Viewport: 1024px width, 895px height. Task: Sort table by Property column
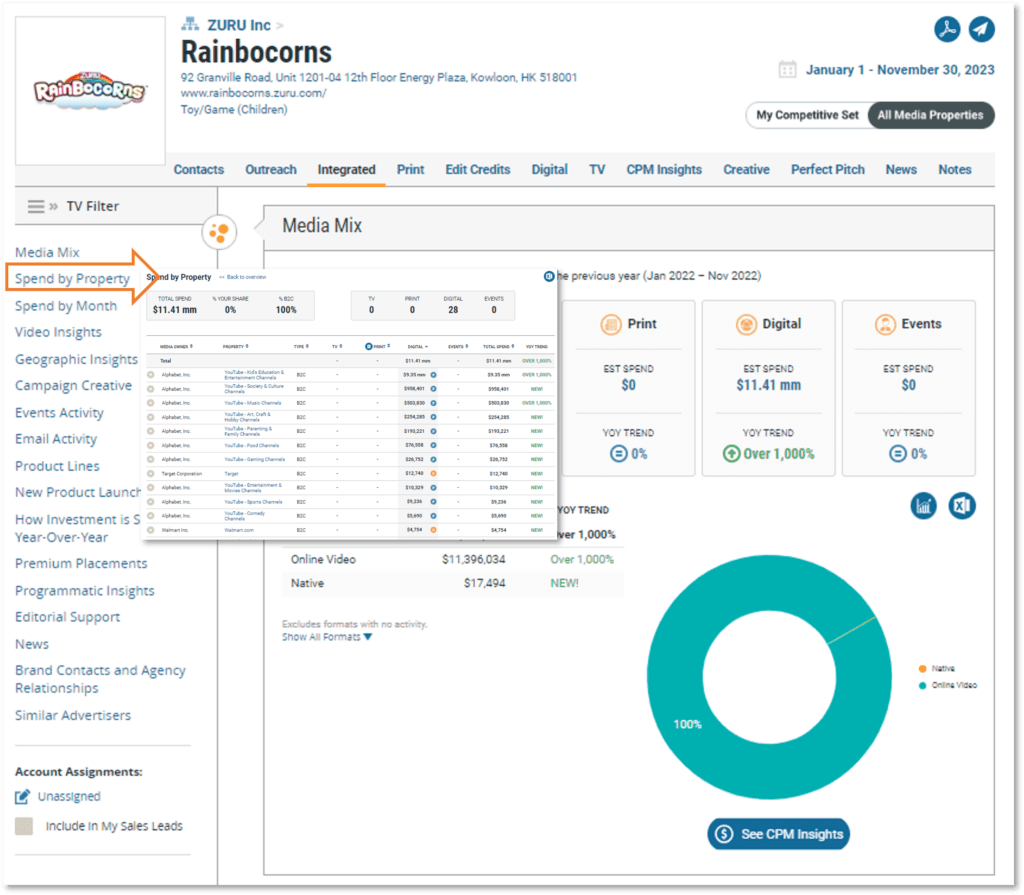point(236,347)
